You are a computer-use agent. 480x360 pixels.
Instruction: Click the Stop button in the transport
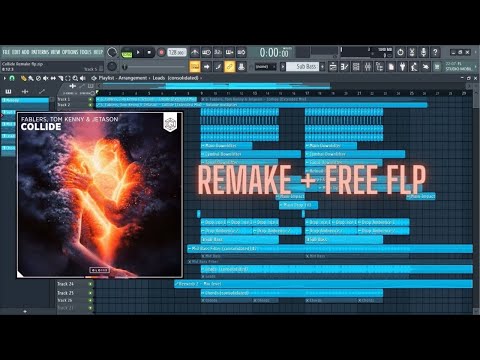point(149,52)
